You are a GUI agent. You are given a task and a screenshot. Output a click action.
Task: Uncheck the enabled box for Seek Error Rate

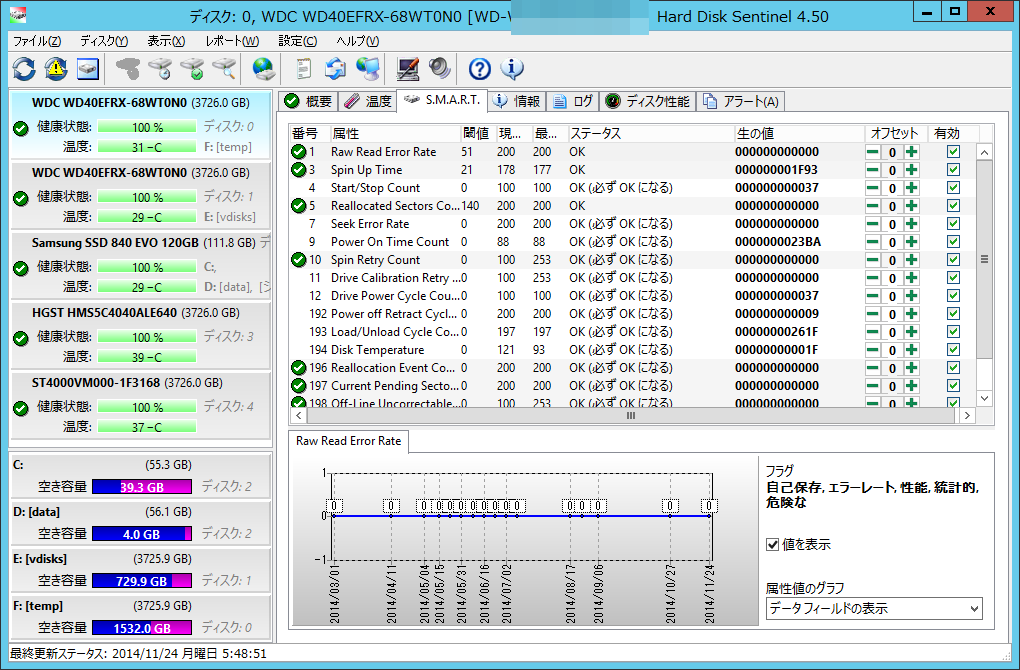click(953, 224)
